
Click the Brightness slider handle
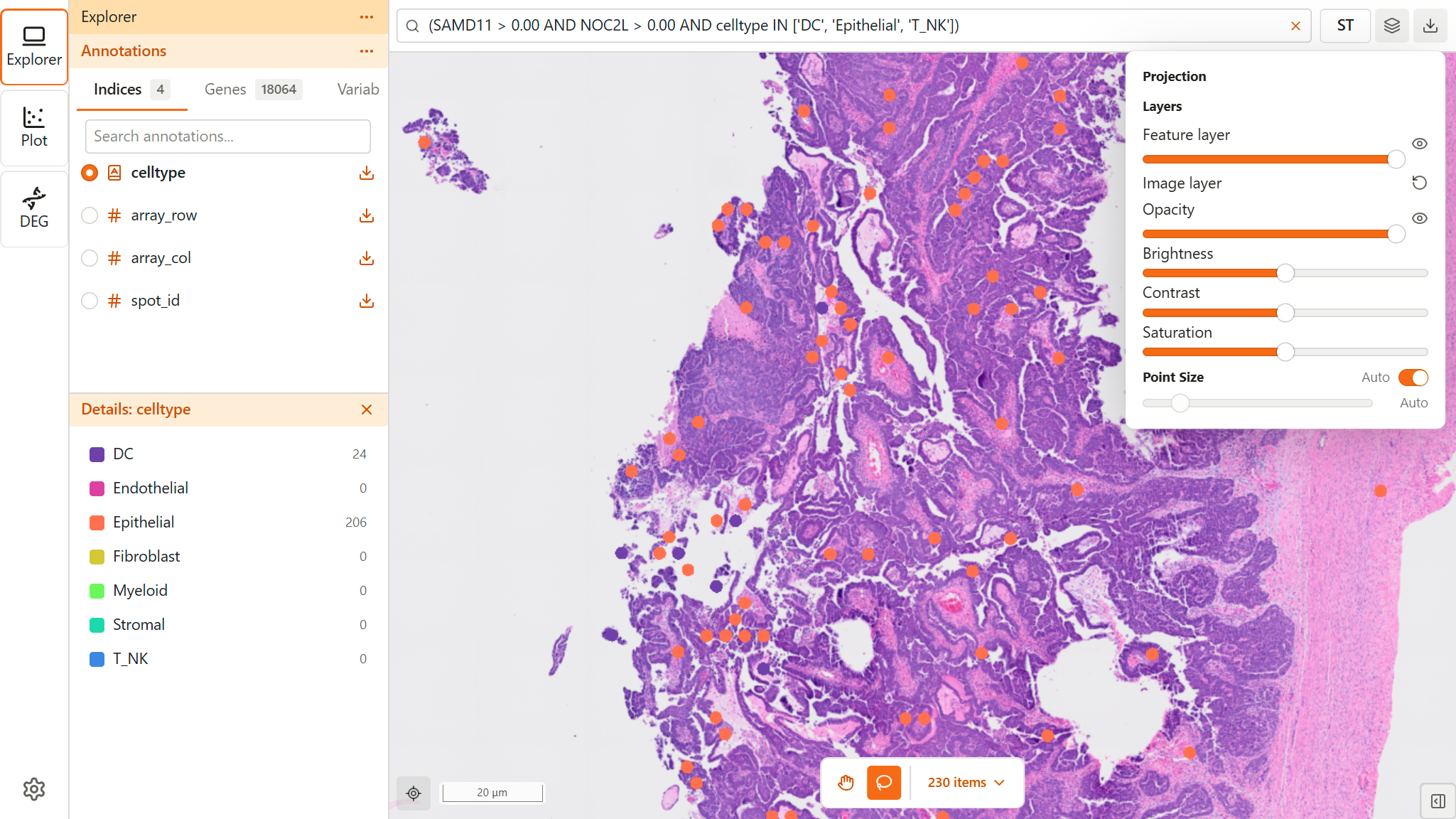click(1285, 273)
